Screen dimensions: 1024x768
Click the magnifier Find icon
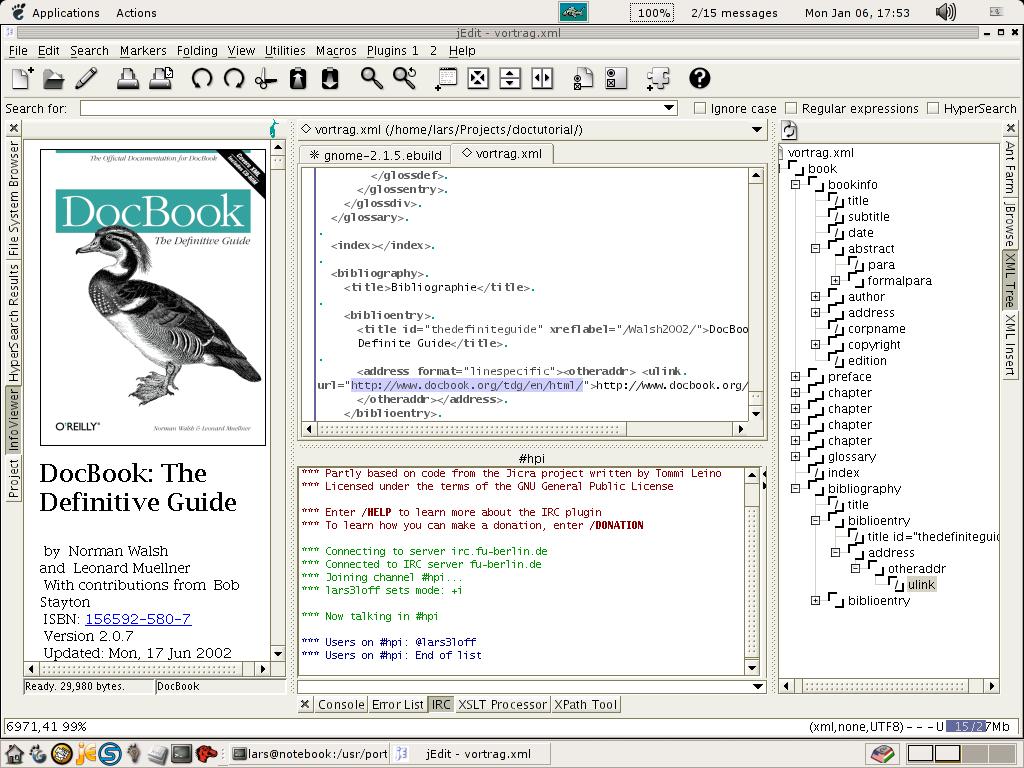(372, 78)
